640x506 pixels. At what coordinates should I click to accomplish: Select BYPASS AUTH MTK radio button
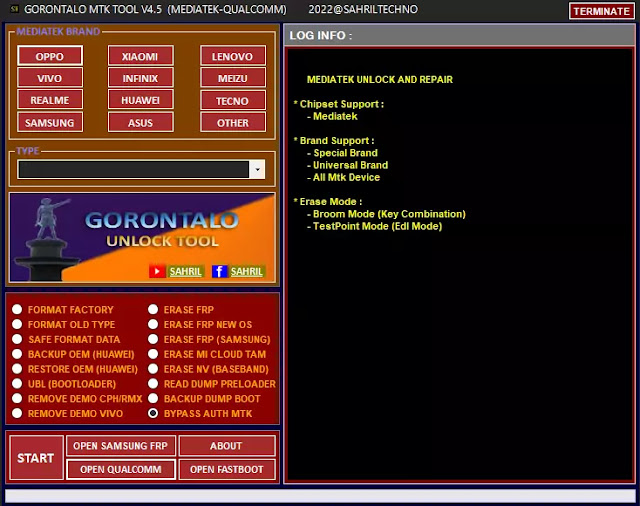click(x=153, y=413)
